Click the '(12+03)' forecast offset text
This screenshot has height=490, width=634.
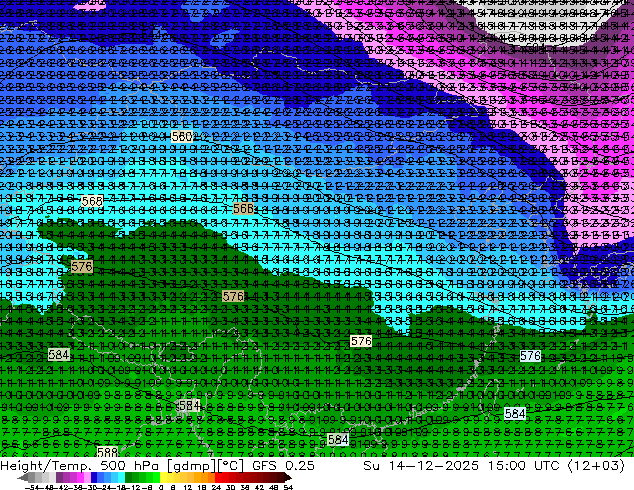(596, 466)
